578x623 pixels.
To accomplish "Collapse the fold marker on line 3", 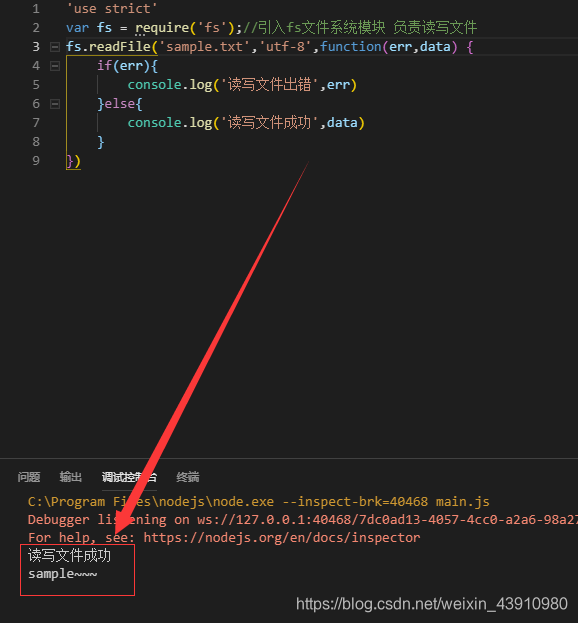I will [x=55, y=47].
